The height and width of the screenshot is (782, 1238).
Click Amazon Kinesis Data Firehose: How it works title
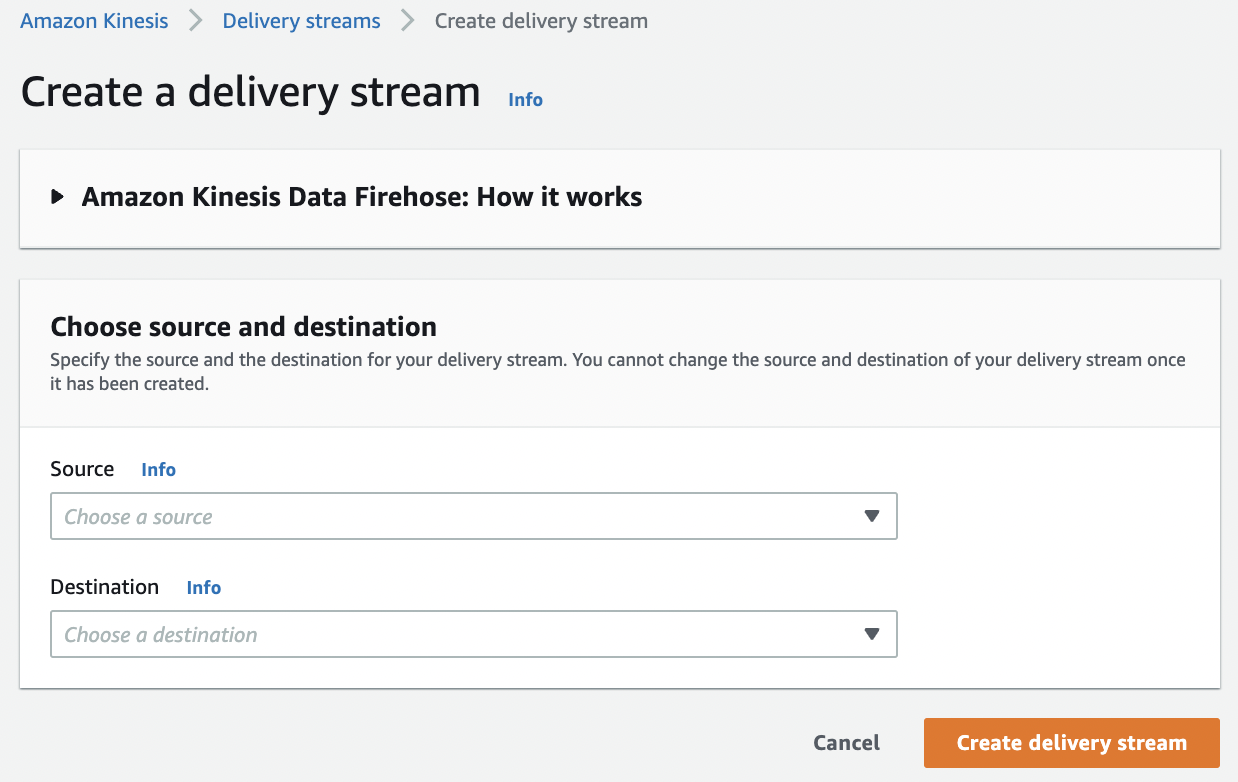(x=362, y=197)
